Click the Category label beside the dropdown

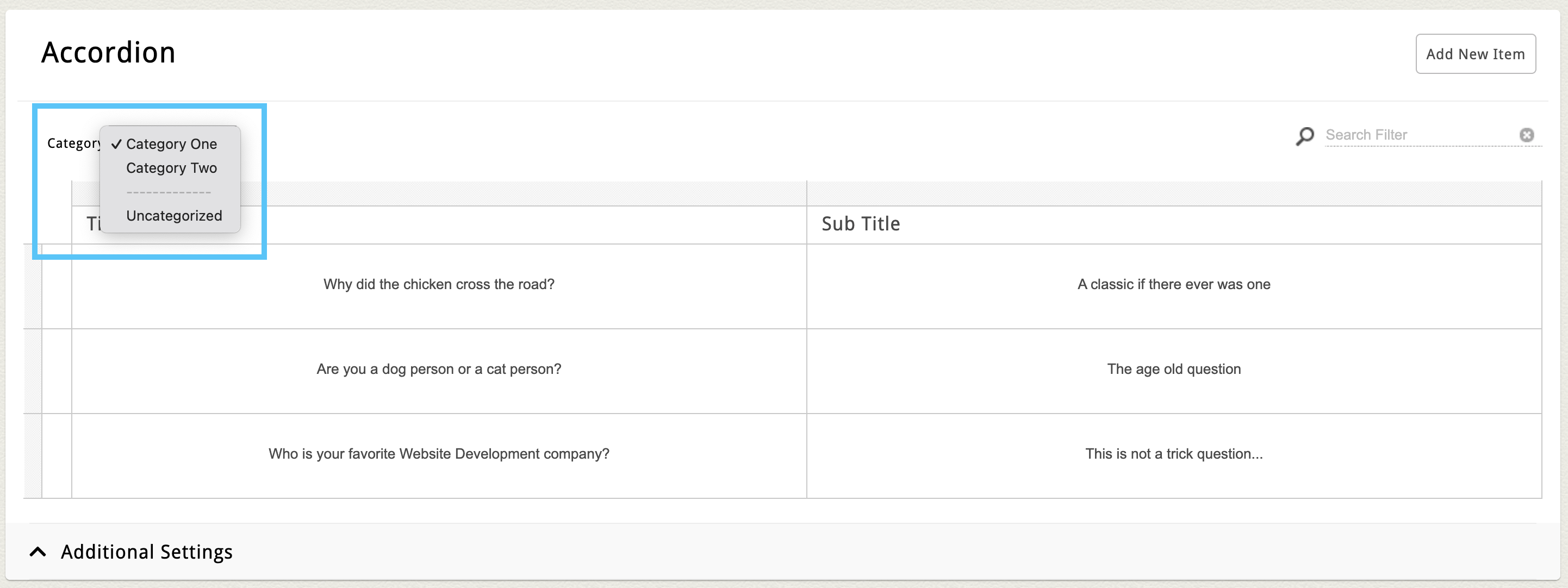[x=73, y=143]
